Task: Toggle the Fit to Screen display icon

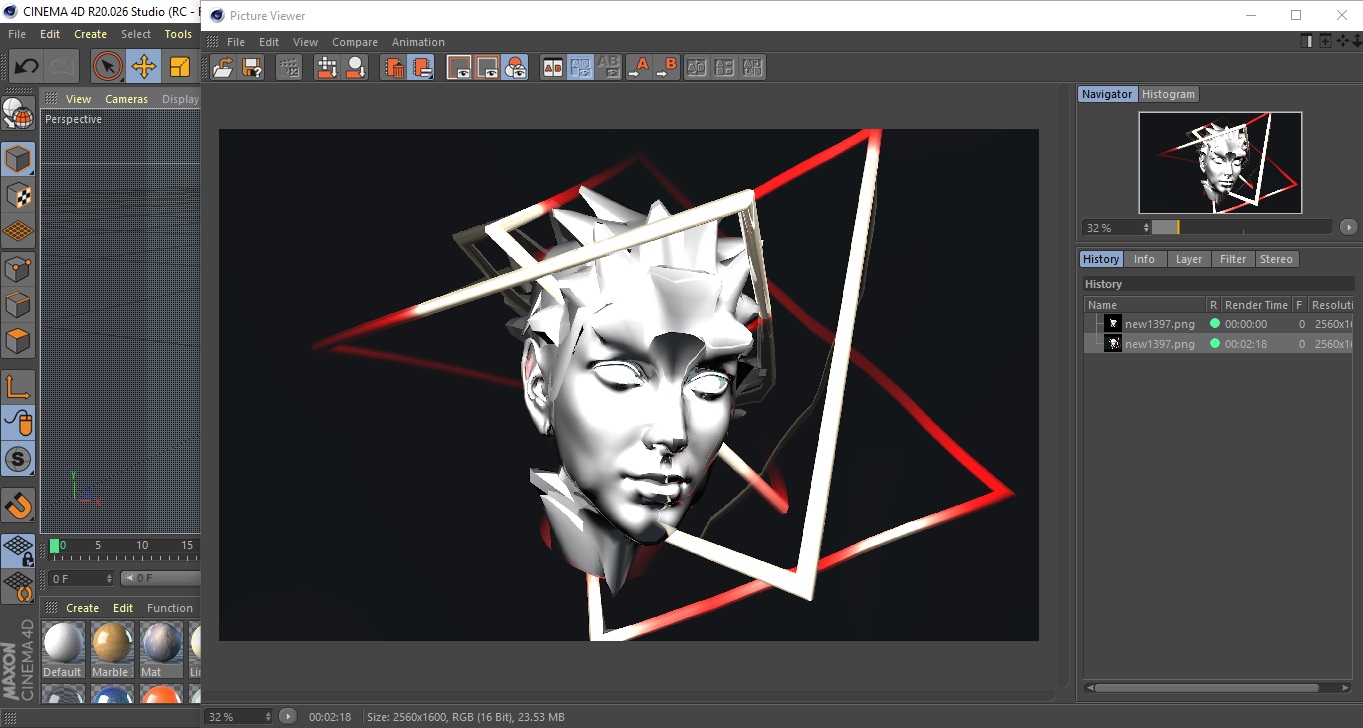Action: 459,67
